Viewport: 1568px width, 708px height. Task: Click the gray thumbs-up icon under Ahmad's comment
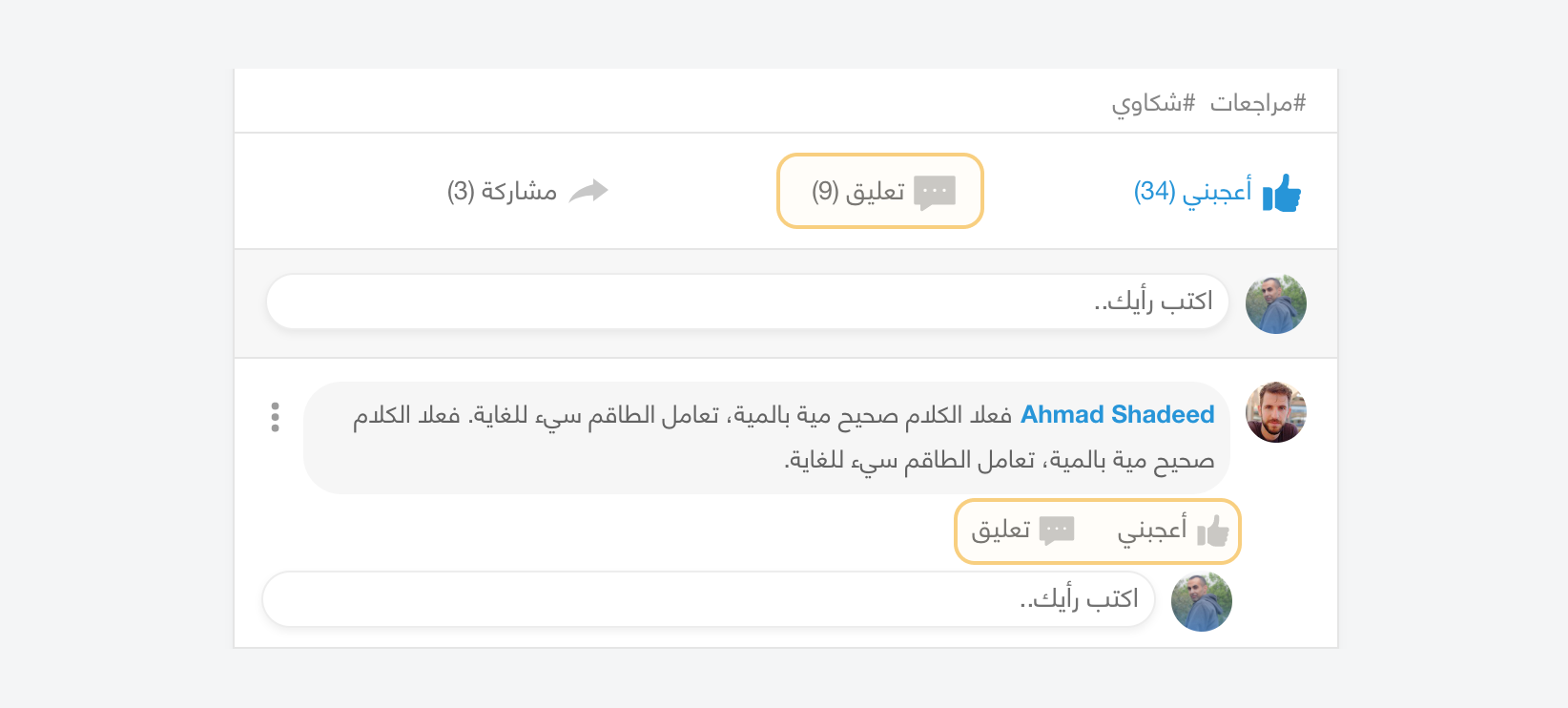pos(1212,531)
